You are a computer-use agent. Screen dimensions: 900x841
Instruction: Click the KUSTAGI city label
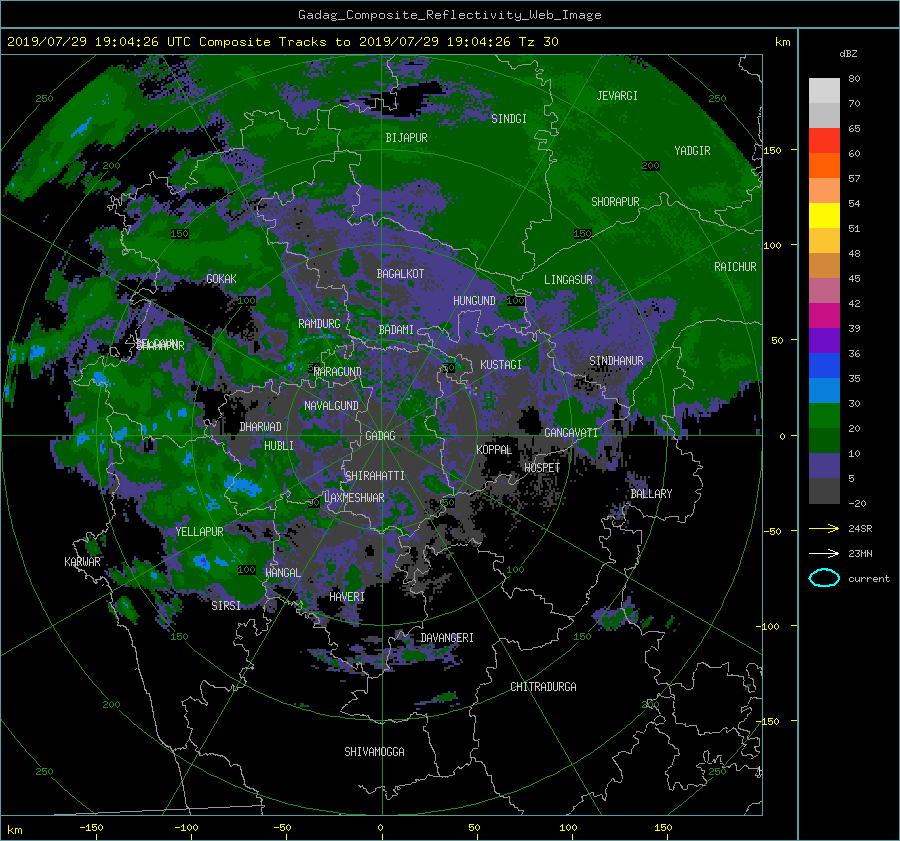point(501,365)
